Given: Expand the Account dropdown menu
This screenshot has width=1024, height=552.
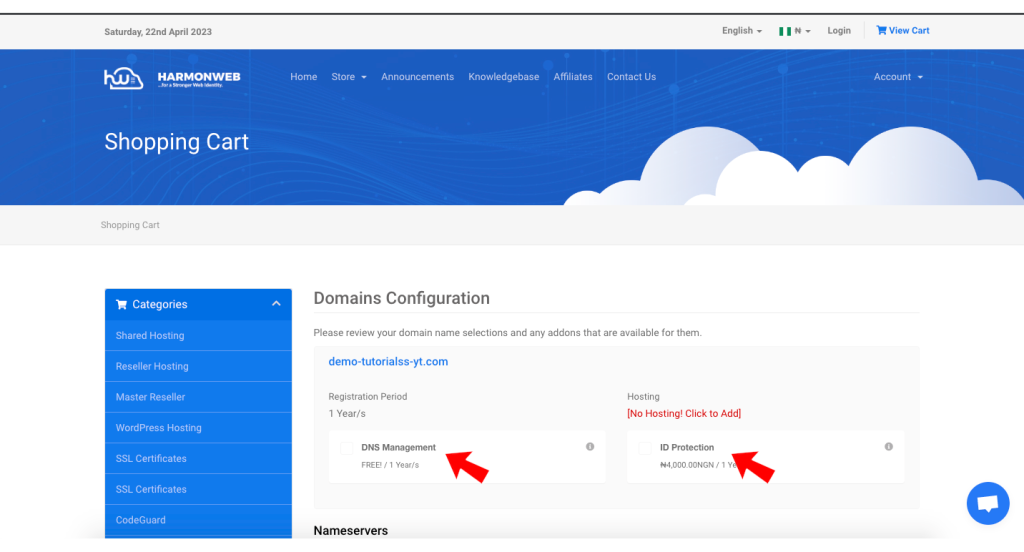Looking at the screenshot, I should [897, 77].
